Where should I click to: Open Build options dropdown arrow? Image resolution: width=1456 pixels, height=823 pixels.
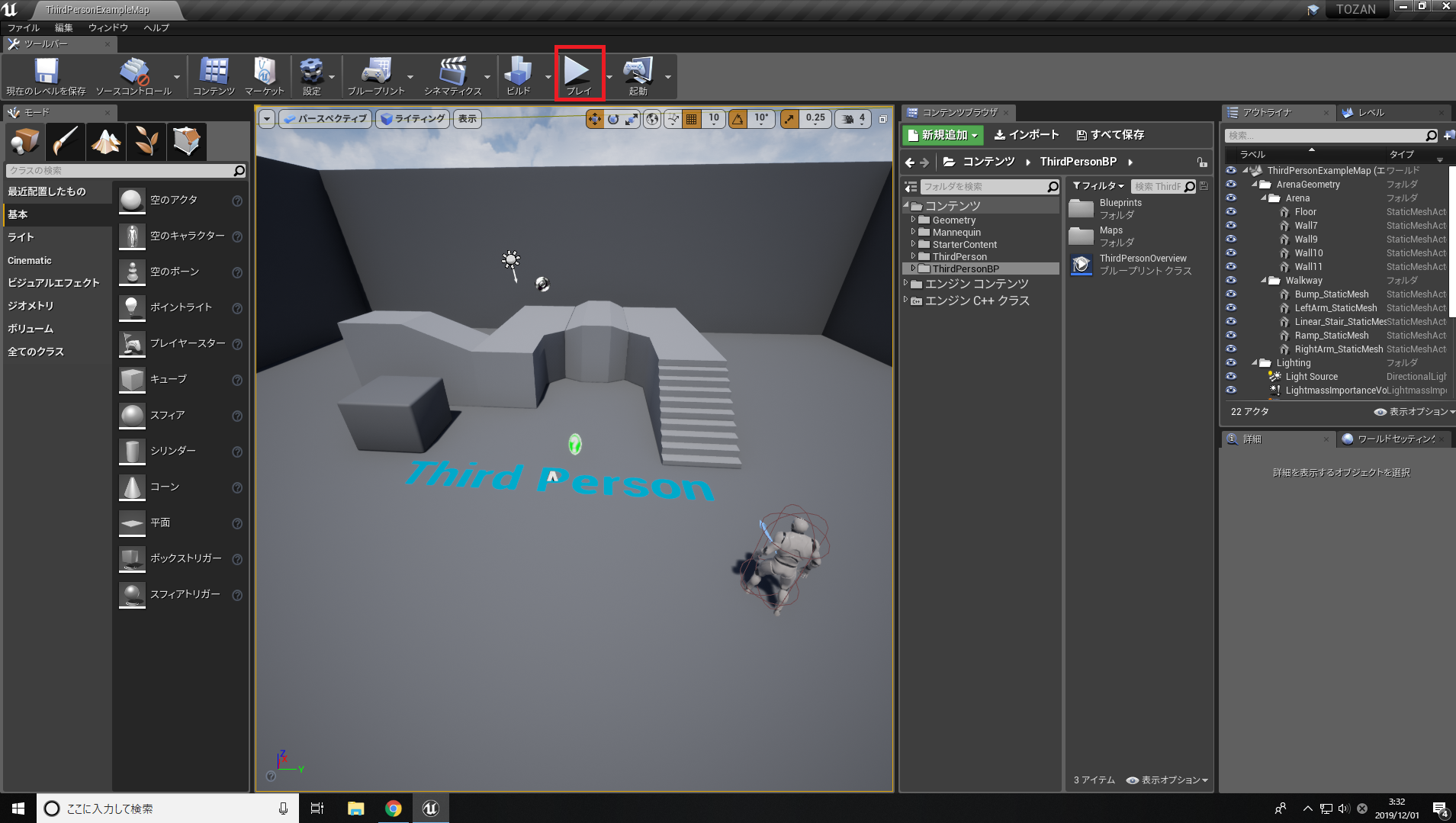(548, 77)
